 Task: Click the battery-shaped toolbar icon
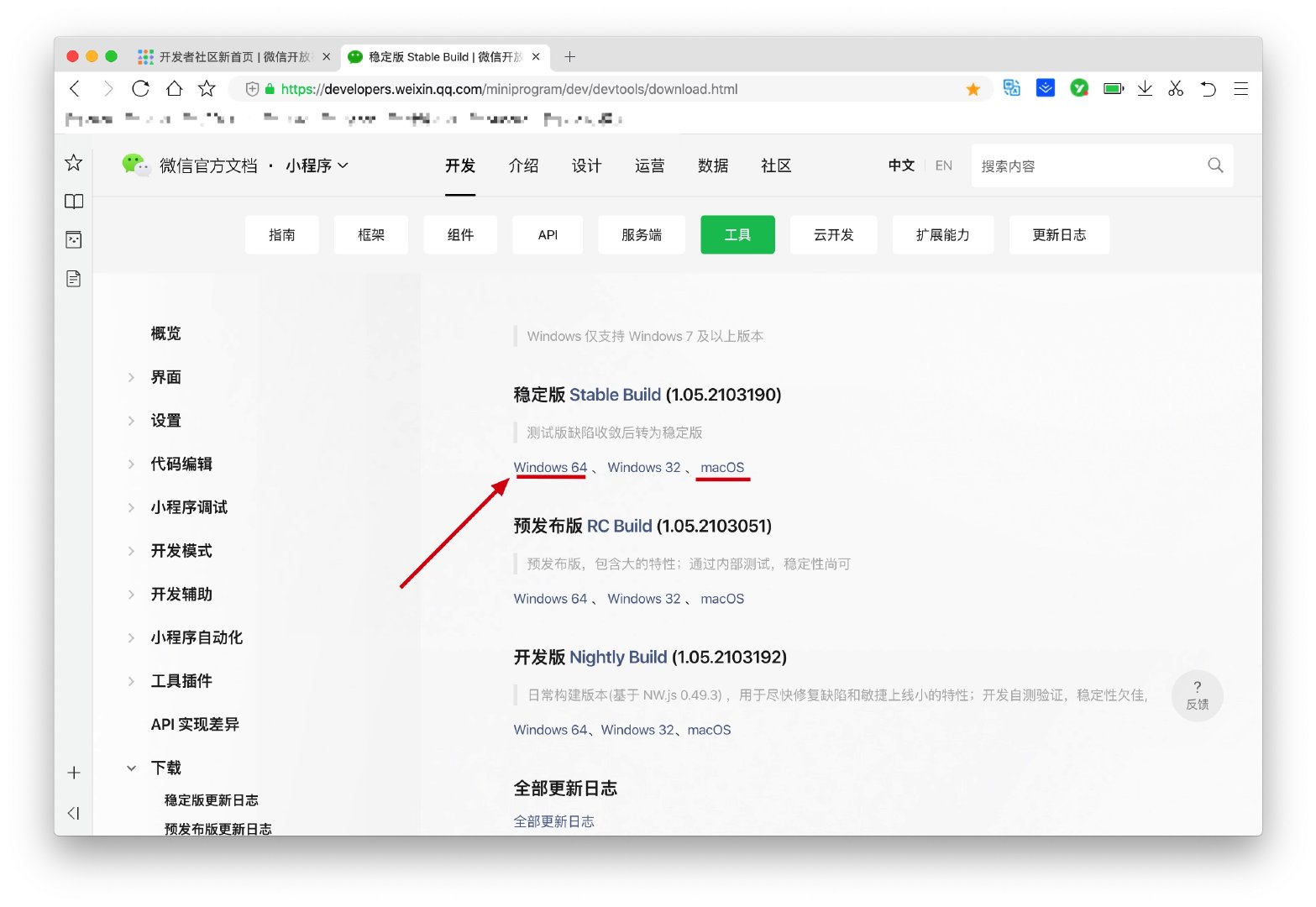tap(1114, 88)
